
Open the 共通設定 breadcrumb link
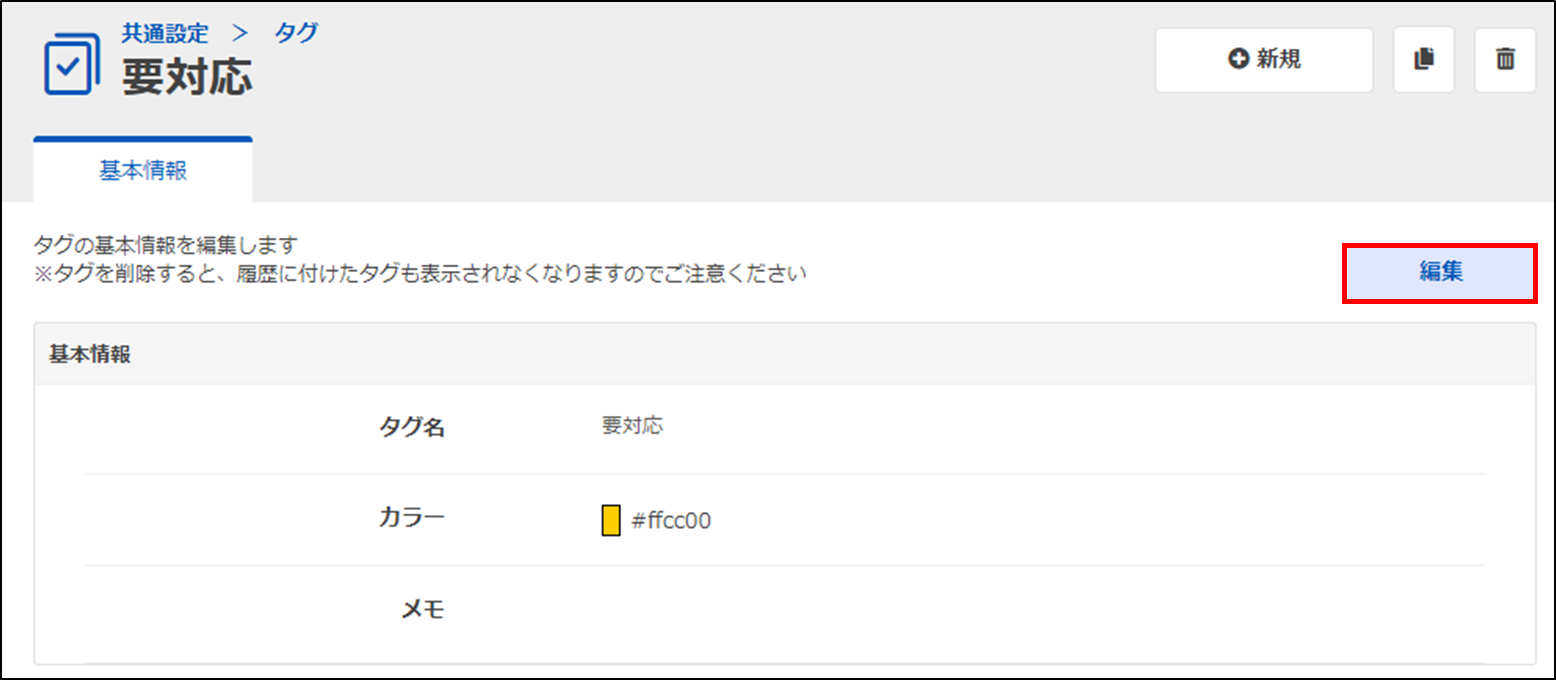coord(165,32)
